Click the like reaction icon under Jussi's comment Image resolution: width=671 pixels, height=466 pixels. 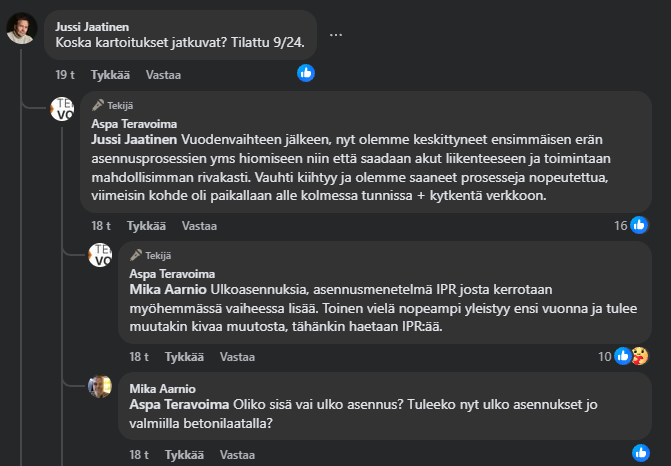306,73
